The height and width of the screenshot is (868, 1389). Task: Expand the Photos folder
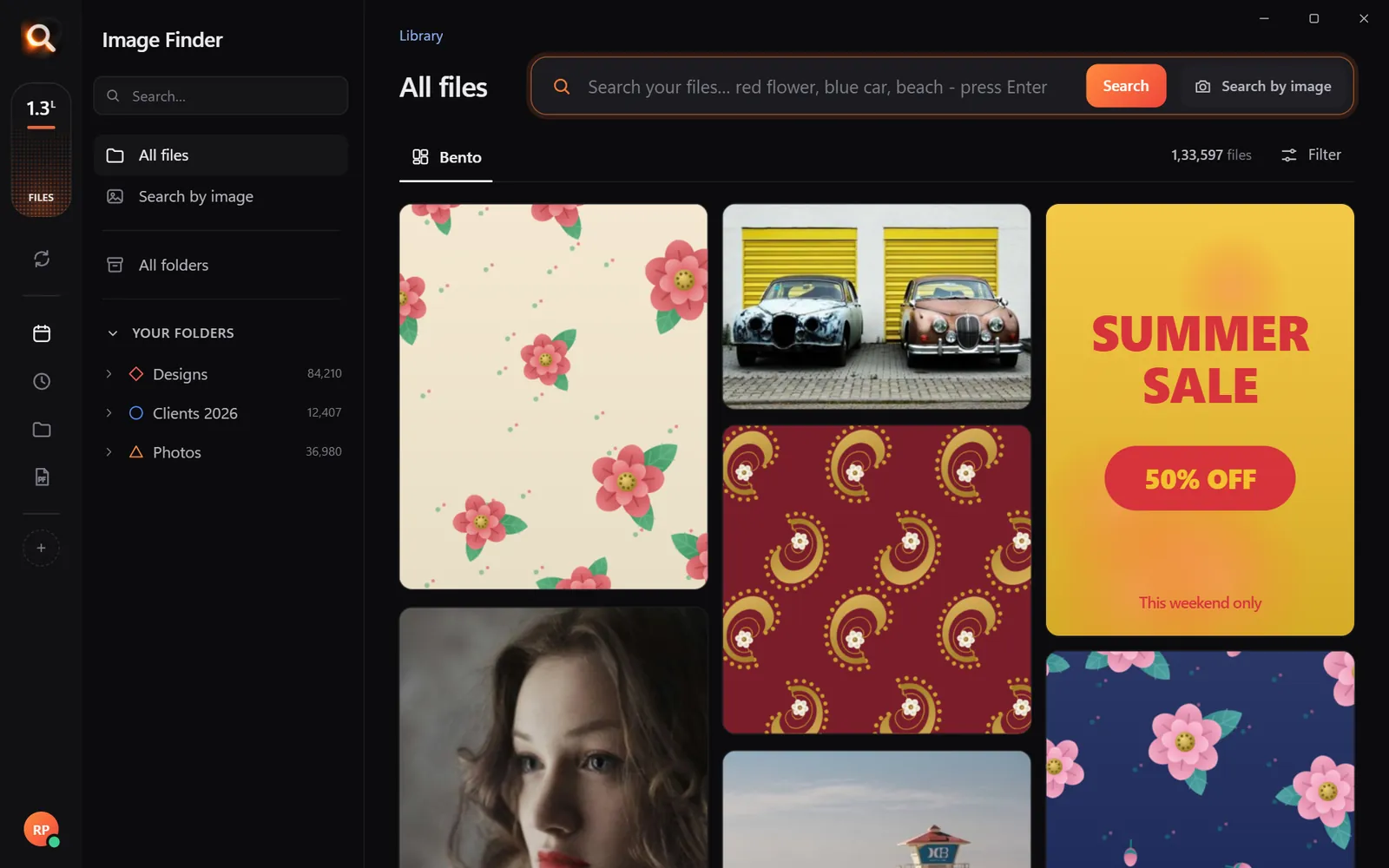[x=109, y=452]
